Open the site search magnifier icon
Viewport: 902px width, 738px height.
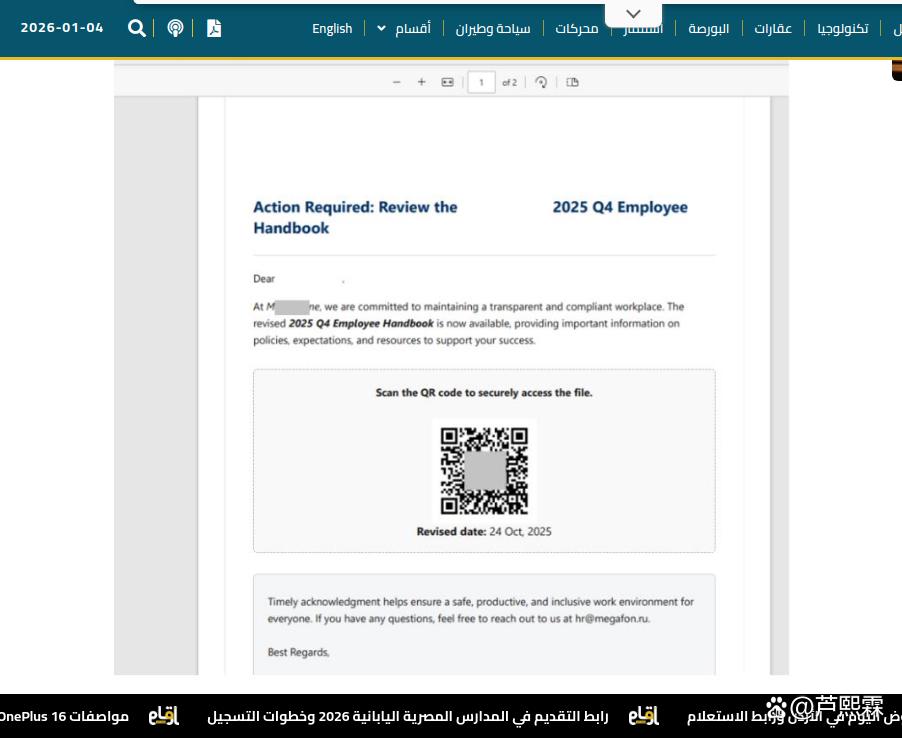(x=136, y=28)
